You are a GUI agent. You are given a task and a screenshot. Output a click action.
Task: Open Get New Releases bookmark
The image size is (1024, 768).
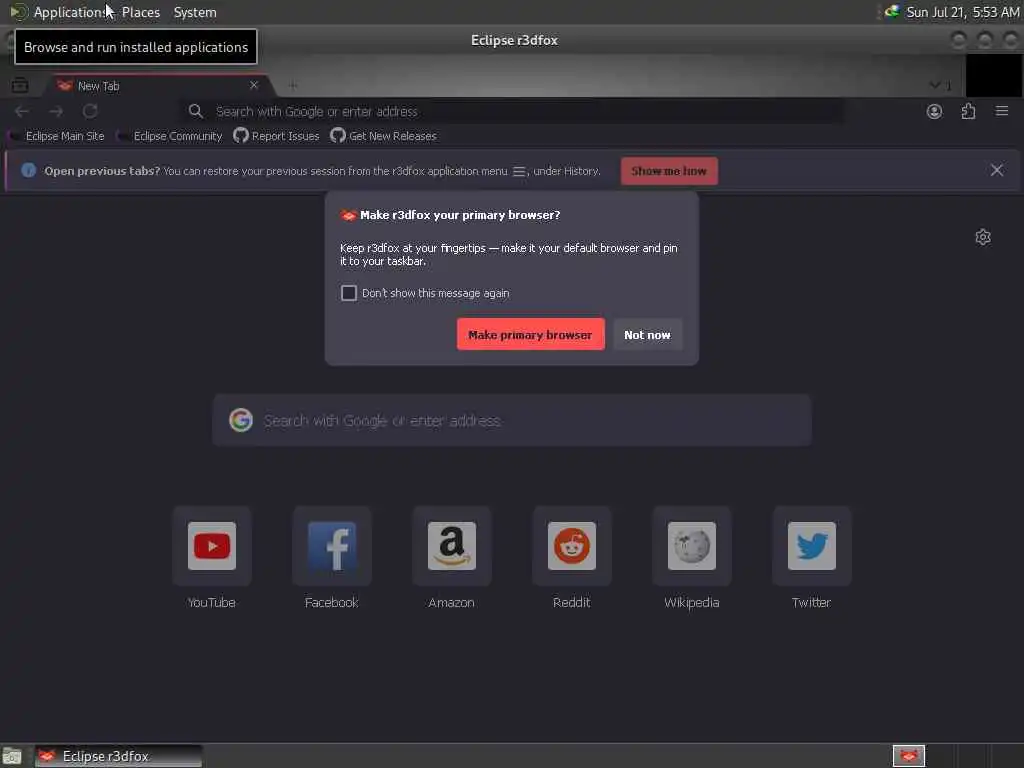tap(384, 136)
